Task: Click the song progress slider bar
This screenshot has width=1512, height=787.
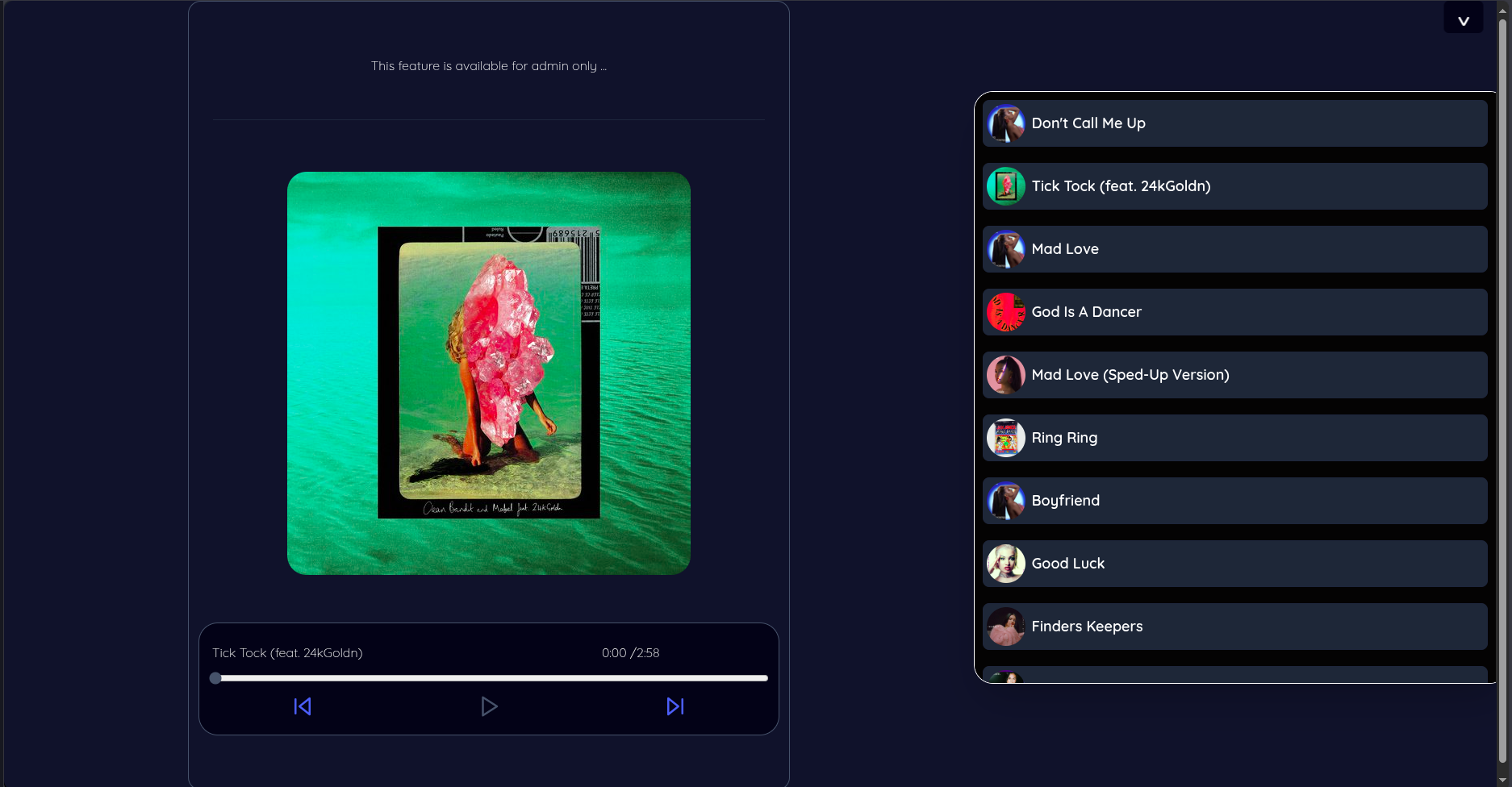Action: click(x=489, y=678)
